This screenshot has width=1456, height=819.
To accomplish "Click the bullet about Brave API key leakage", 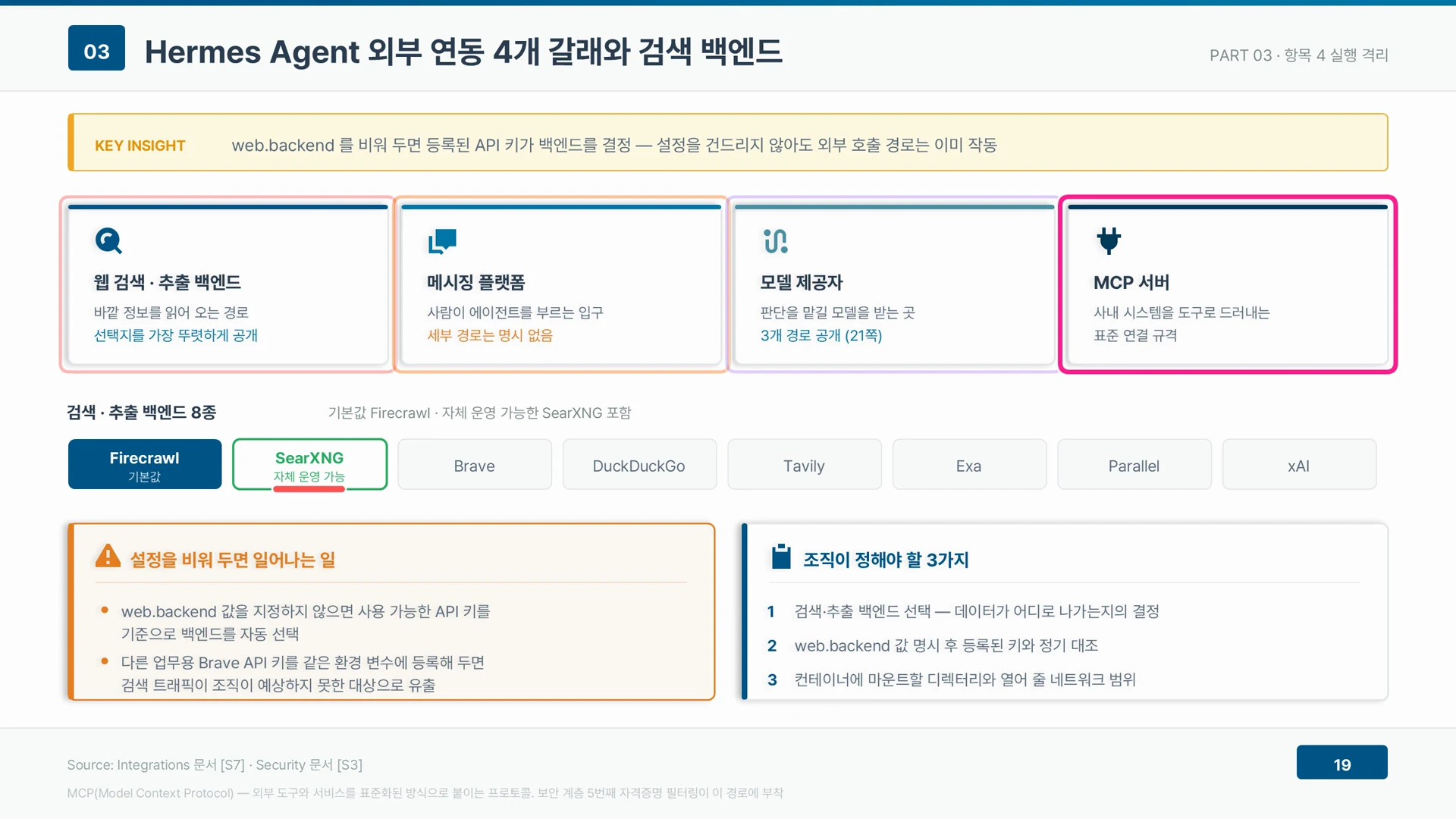I will point(303,673).
